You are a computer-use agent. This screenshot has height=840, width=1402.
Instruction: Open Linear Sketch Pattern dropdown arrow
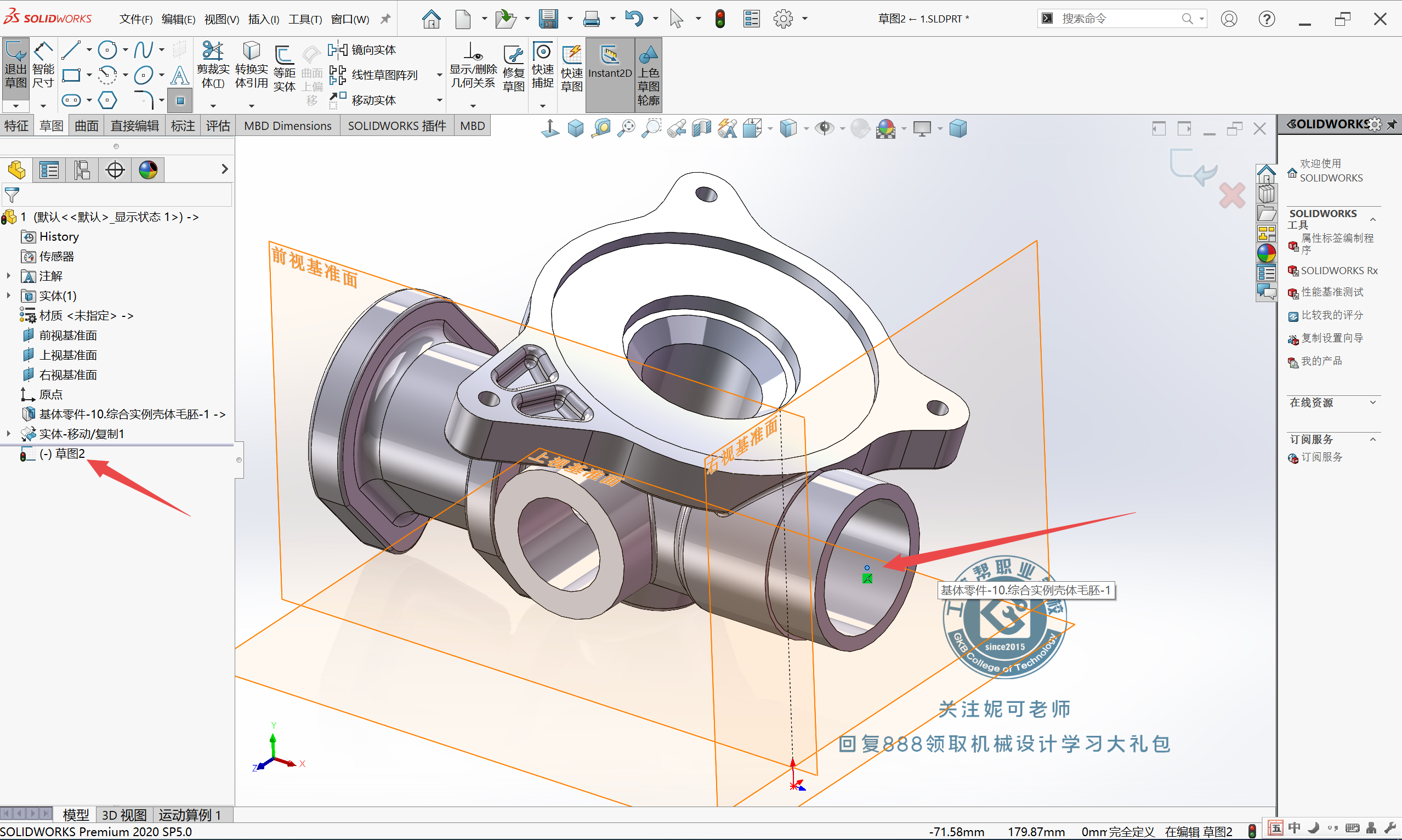(x=439, y=75)
